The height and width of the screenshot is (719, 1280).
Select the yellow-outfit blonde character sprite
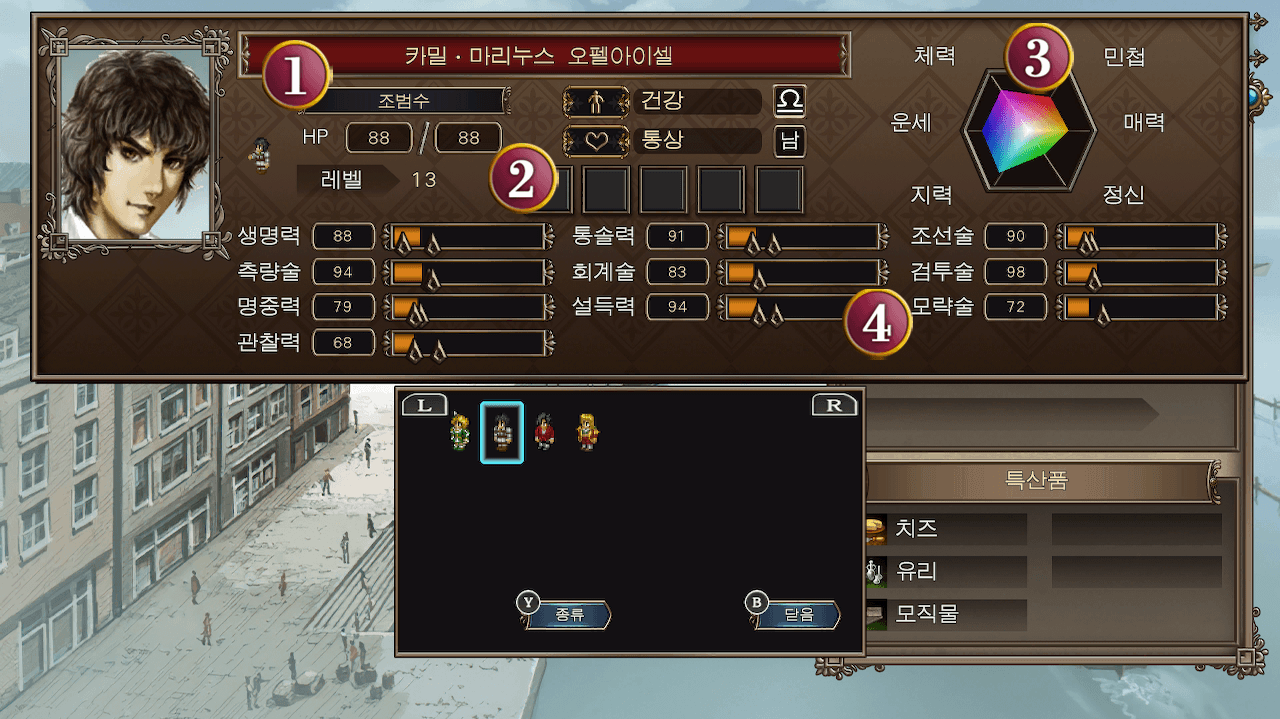click(587, 432)
